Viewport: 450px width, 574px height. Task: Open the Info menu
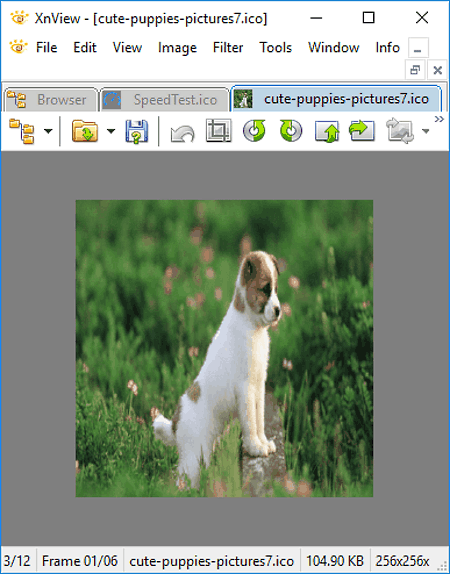(387, 48)
